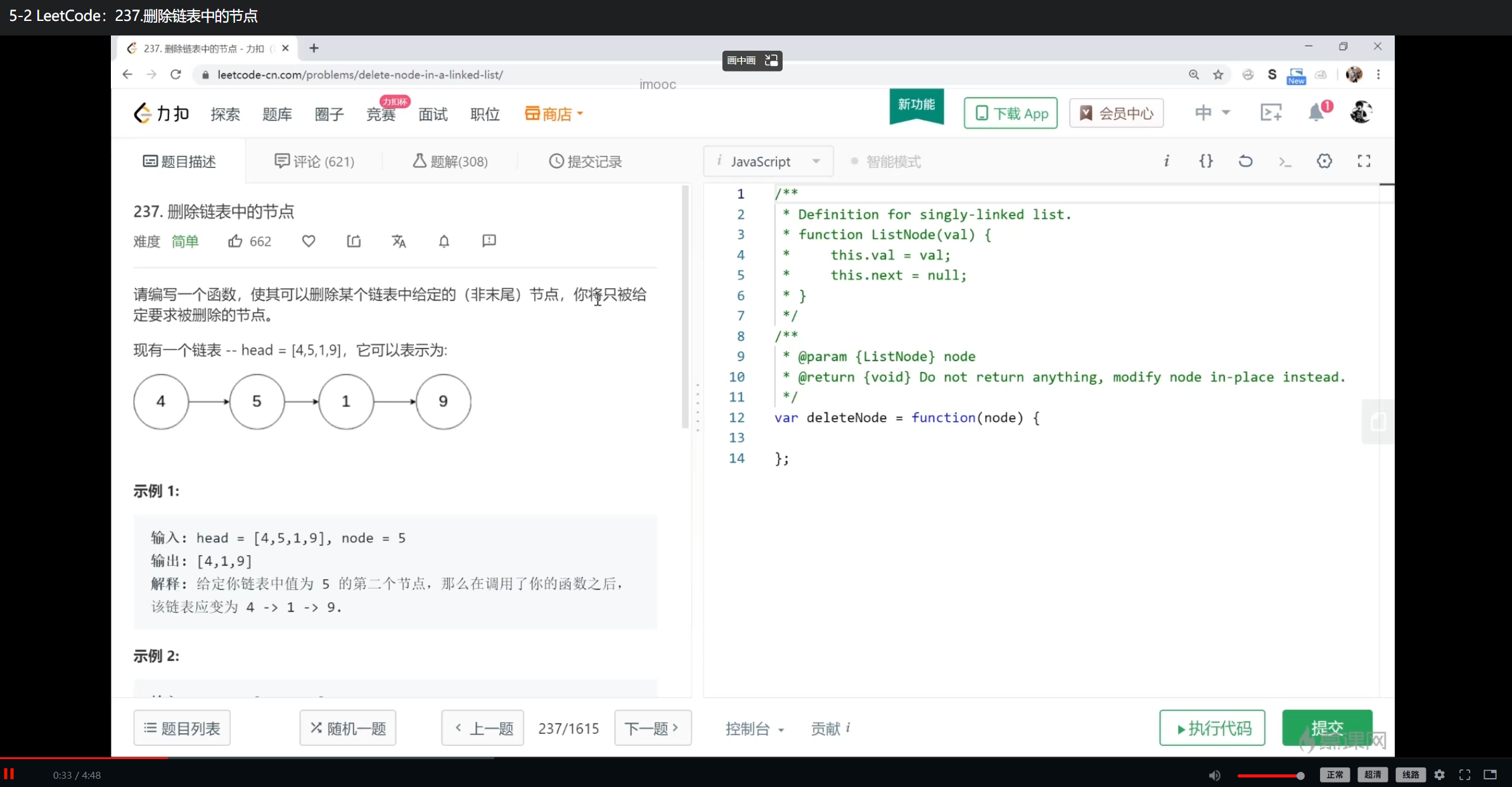This screenshot has width=1512, height=787.
Task: Run code with the 执行代码 button
Action: point(1212,728)
